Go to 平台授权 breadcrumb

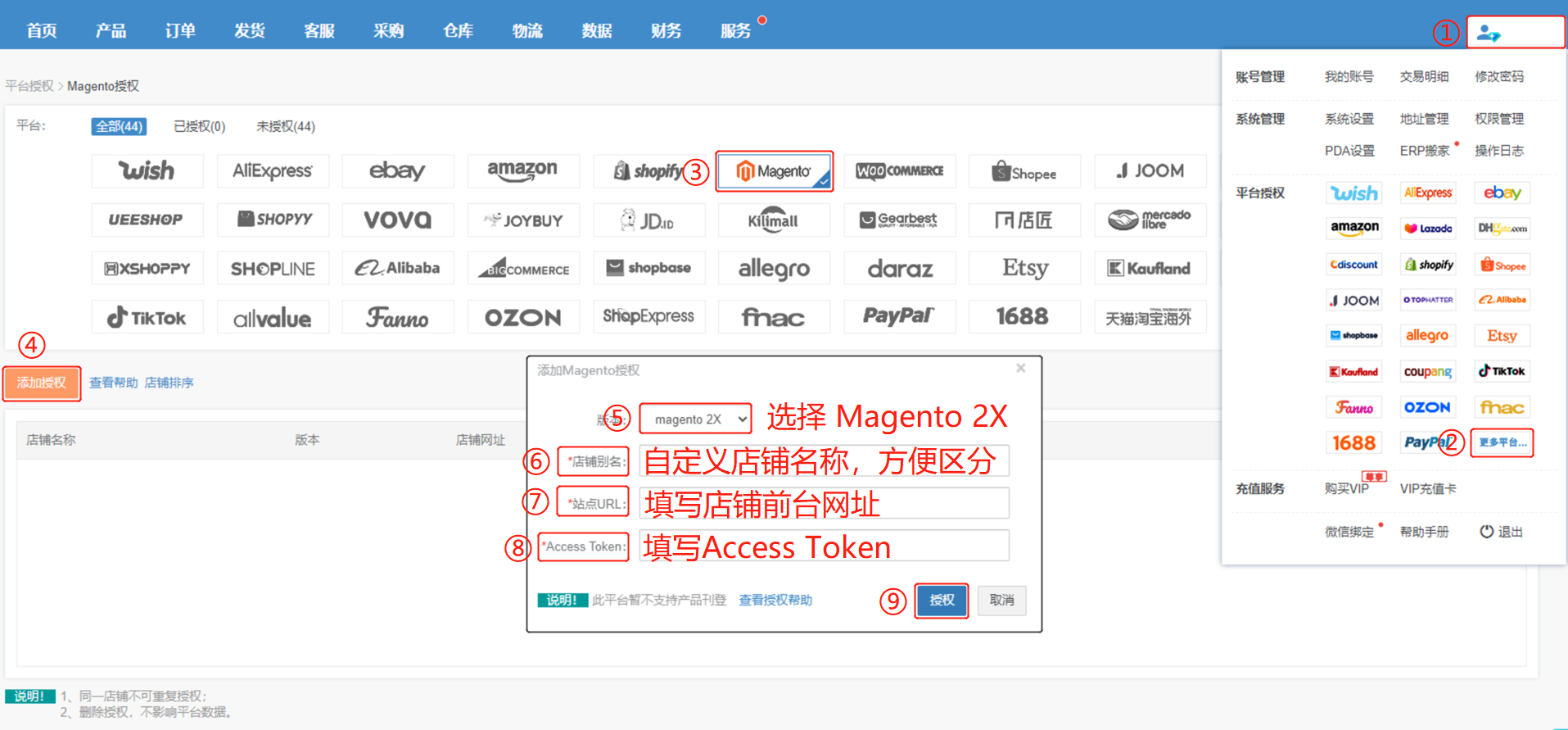click(x=29, y=86)
